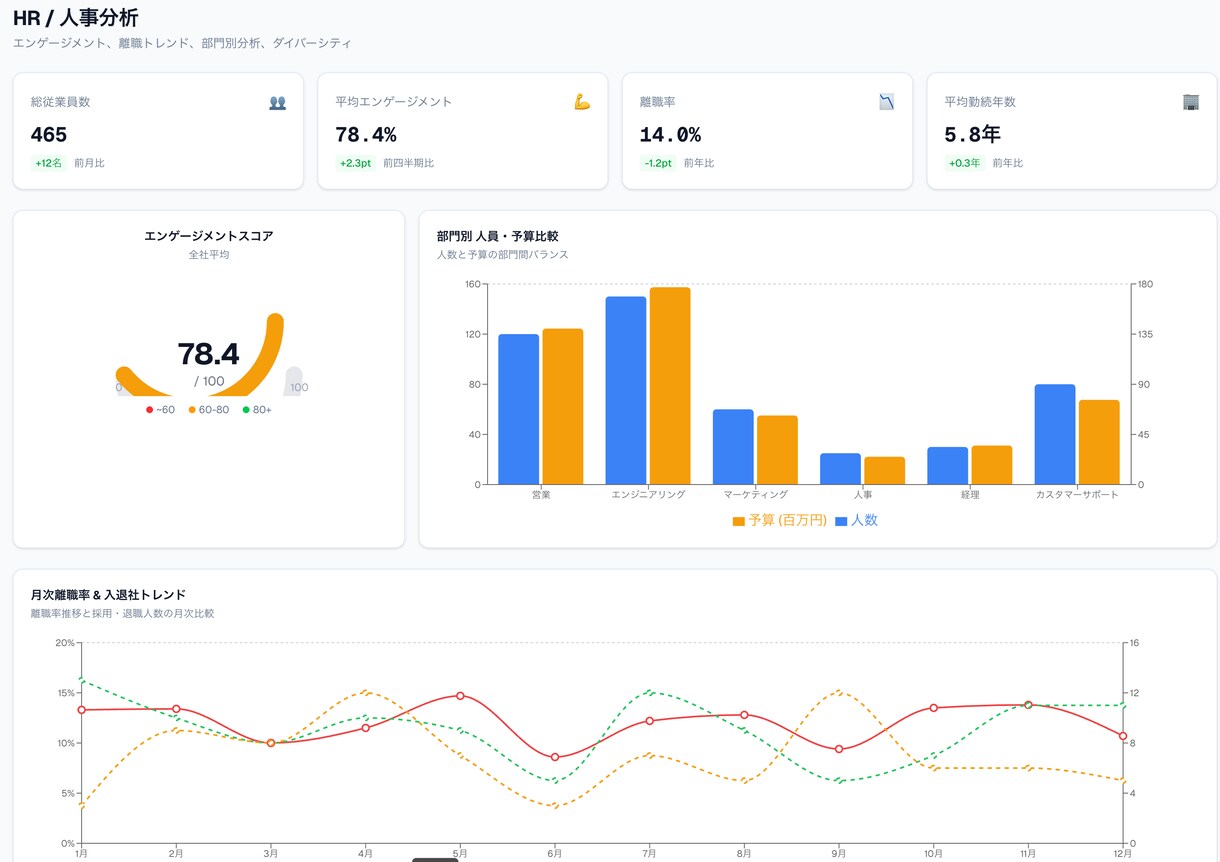The height and width of the screenshot is (862, 1220).
Task: Click the 78.4 gauge score value
Action: tap(208, 354)
